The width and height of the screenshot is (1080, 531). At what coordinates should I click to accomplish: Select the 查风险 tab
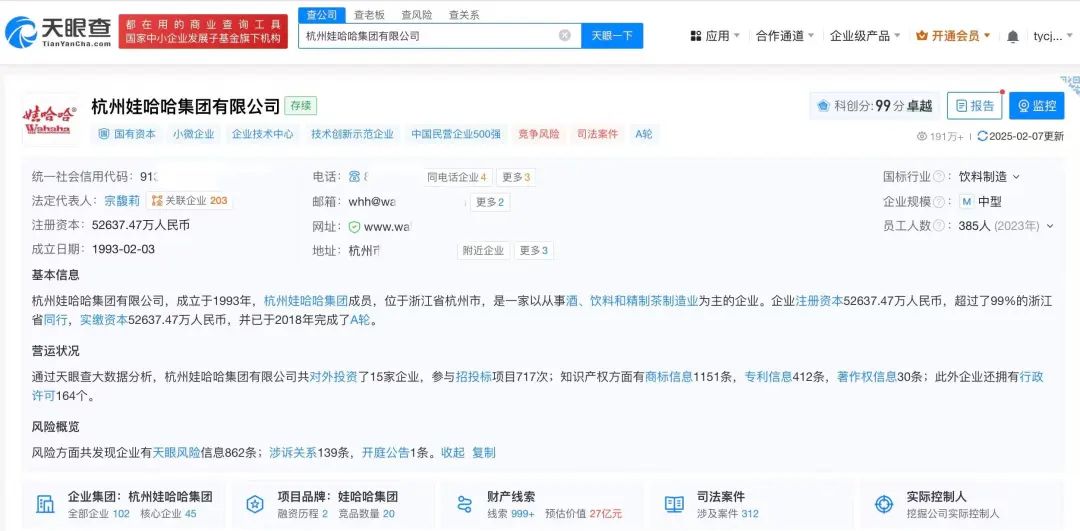click(x=417, y=14)
